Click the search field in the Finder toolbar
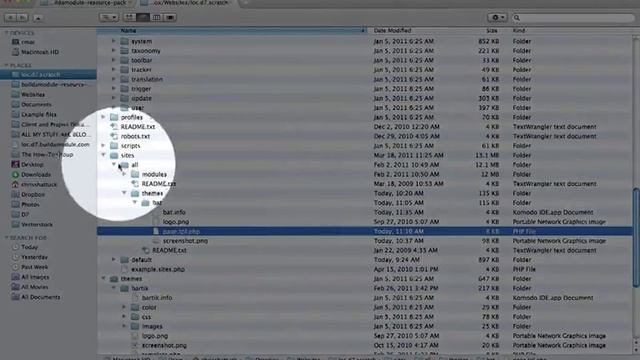This screenshot has width=640, height=360. 573,18
